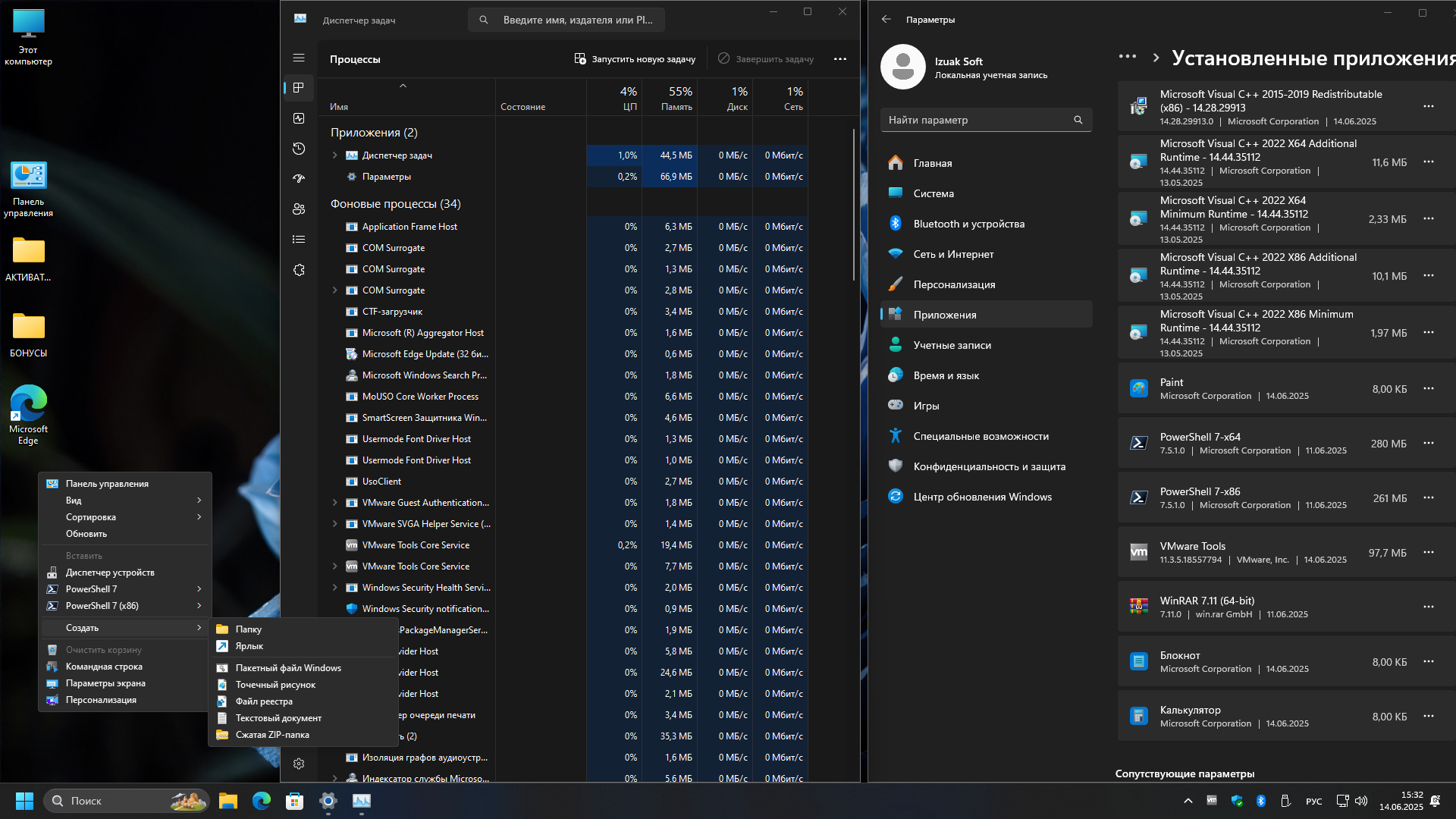Click Завершить задачу button

tap(766, 58)
